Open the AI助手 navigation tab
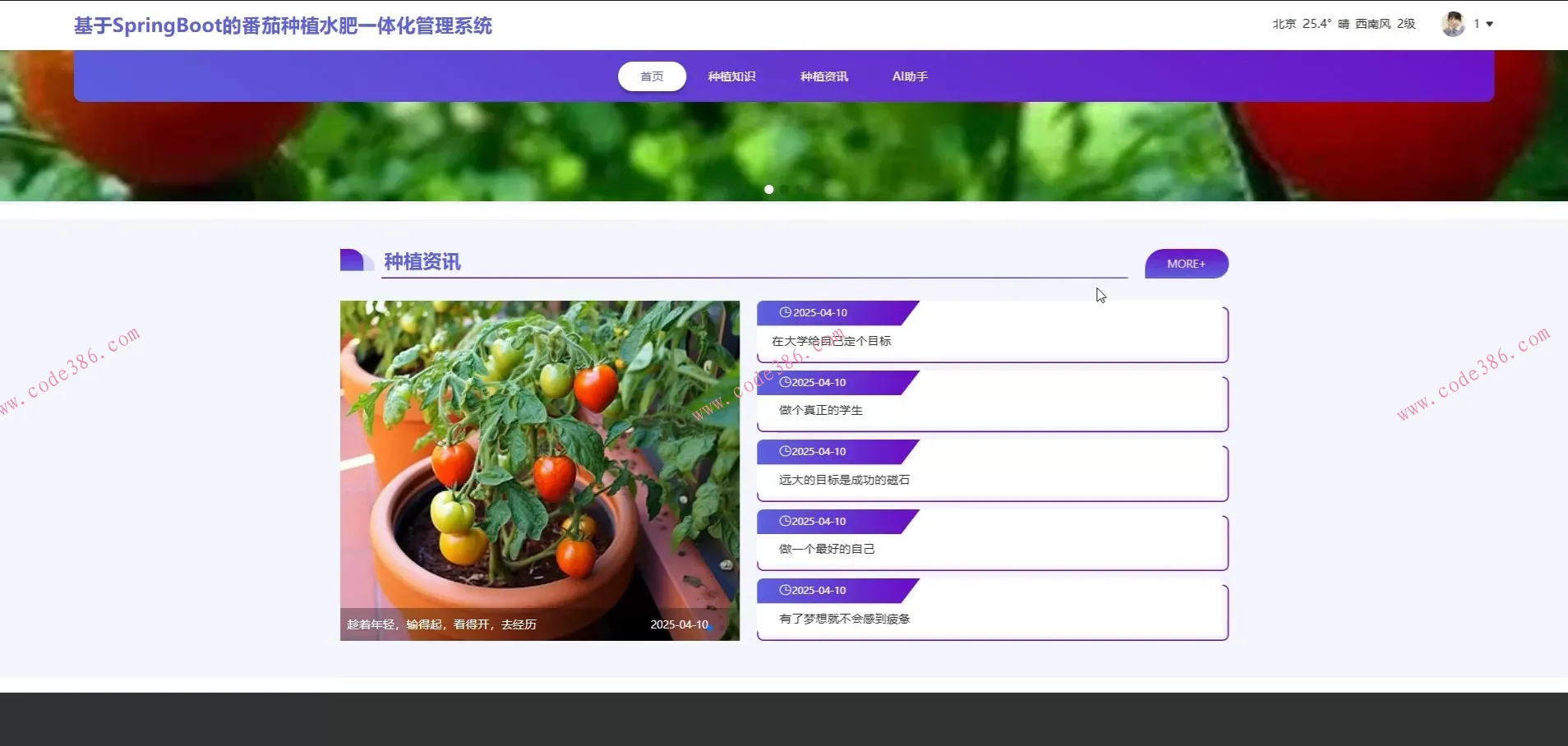Screen dimensions: 1568x746 coord(910,76)
